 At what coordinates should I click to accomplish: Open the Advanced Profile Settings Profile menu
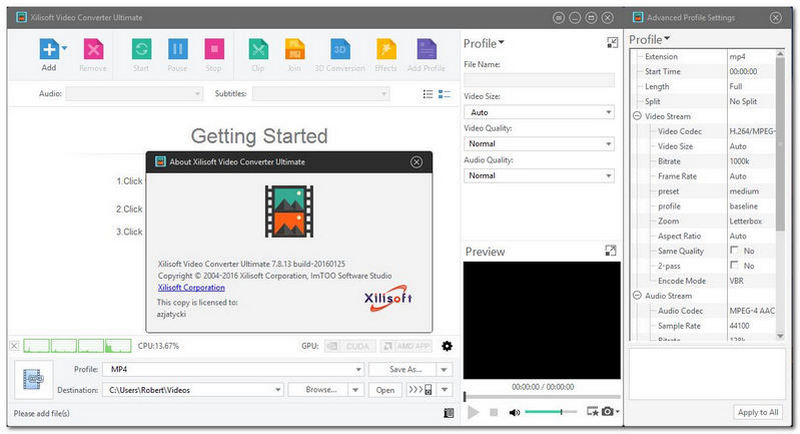650,40
